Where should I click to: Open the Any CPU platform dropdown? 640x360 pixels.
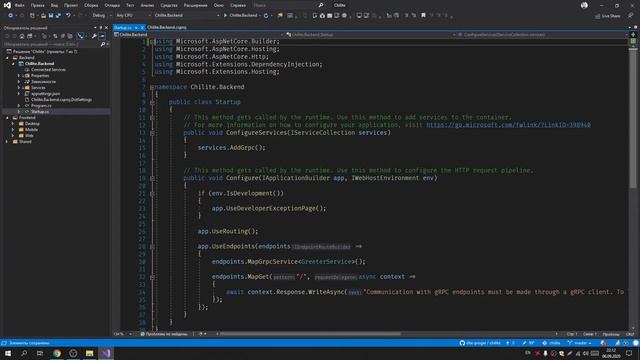pyautogui.click(x=133, y=16)
